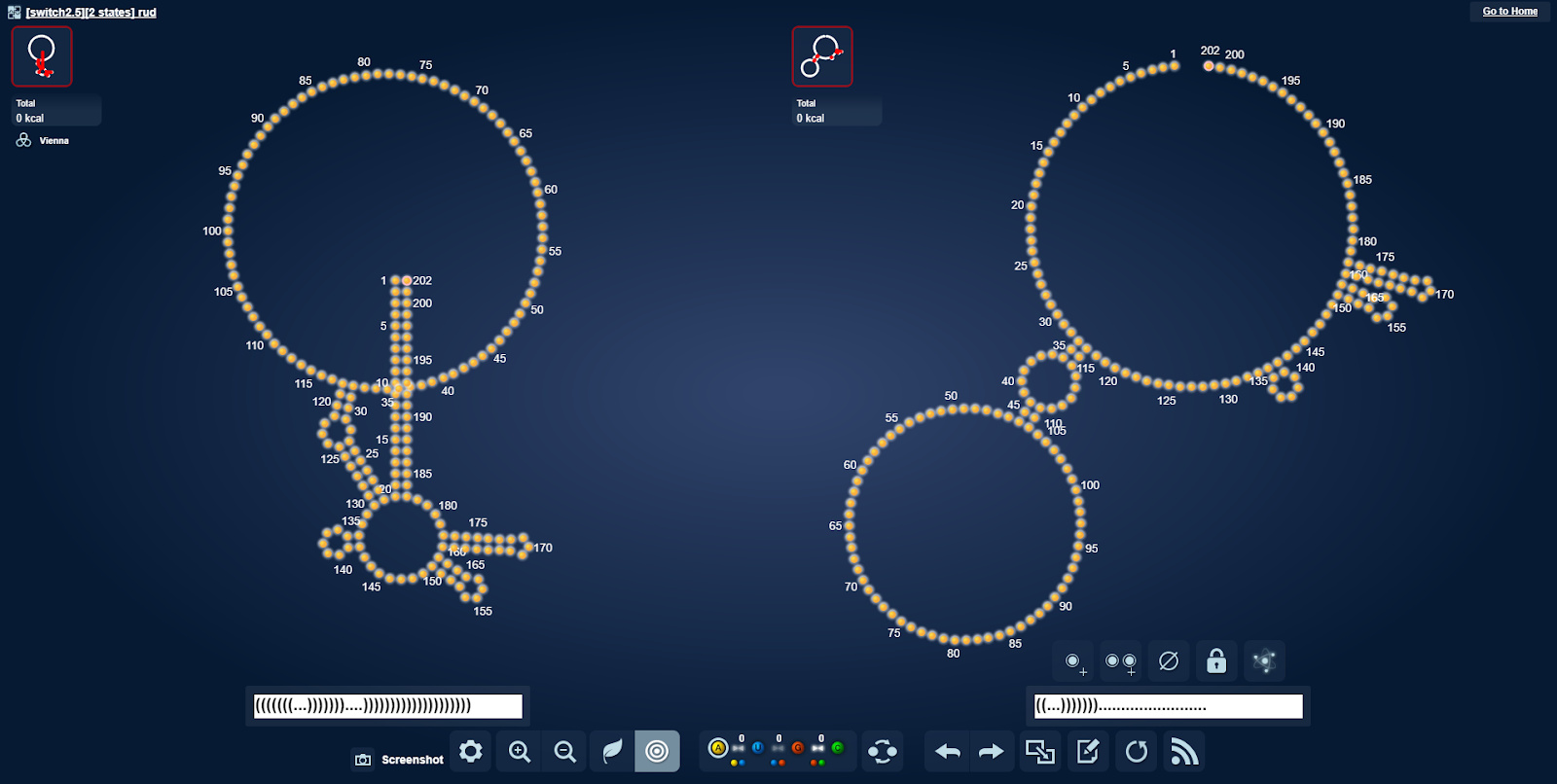Follow the Go to Home link
The width and height of the screenshot is (1557, 784).
(1509, 12)
